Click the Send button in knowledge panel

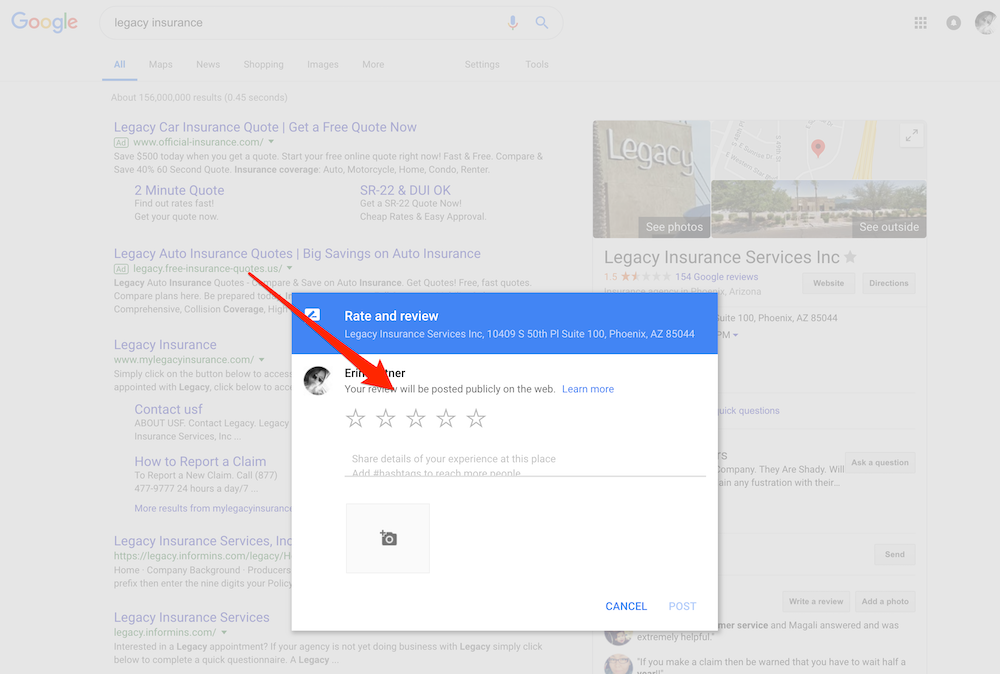point(894,554)
